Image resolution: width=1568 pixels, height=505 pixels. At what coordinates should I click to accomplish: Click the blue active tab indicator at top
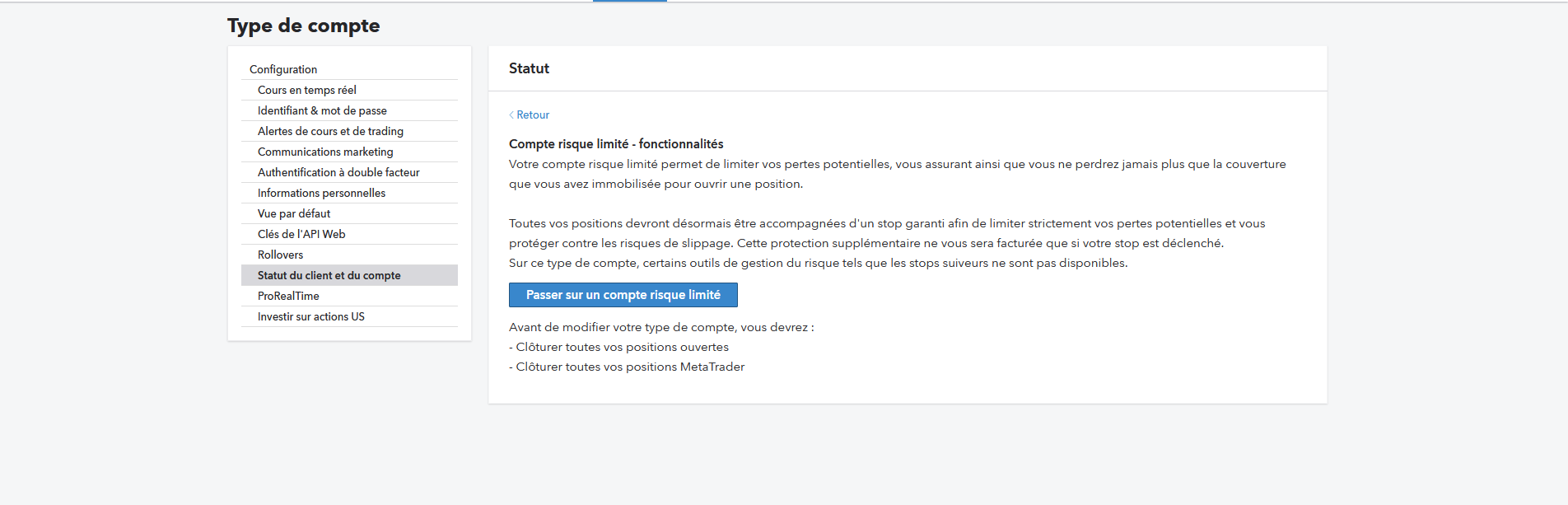point(630,1)
